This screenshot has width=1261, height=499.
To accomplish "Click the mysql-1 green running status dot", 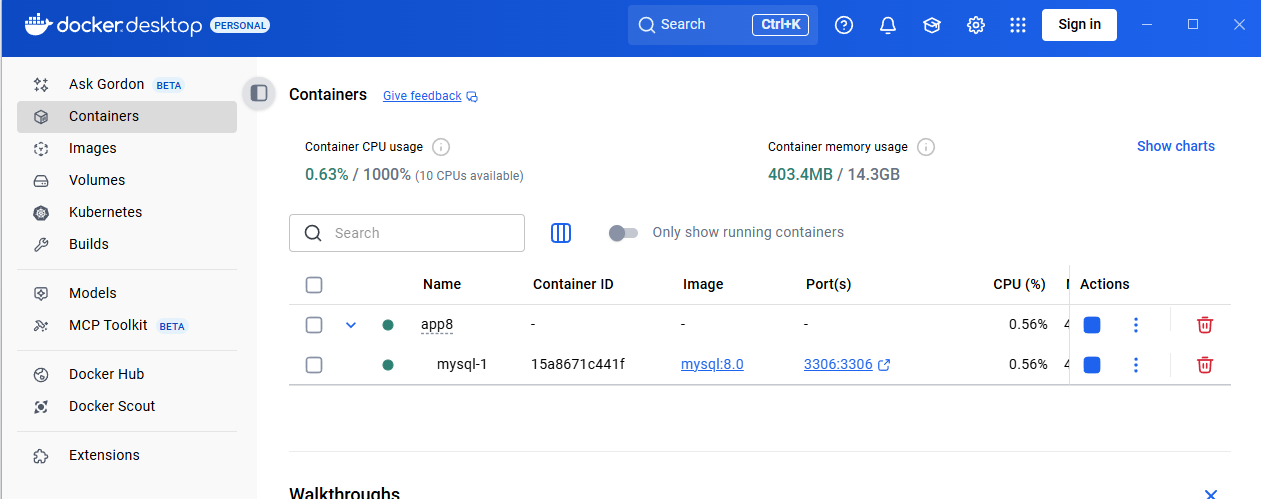I will click(388, 365).
